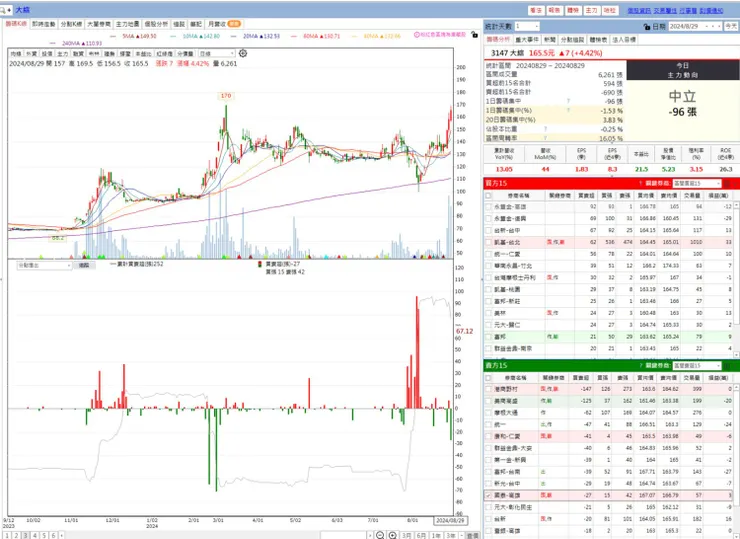740x539 pixels.
Task: Tick checkbox for 美商高盛 row
Action: 488,401
